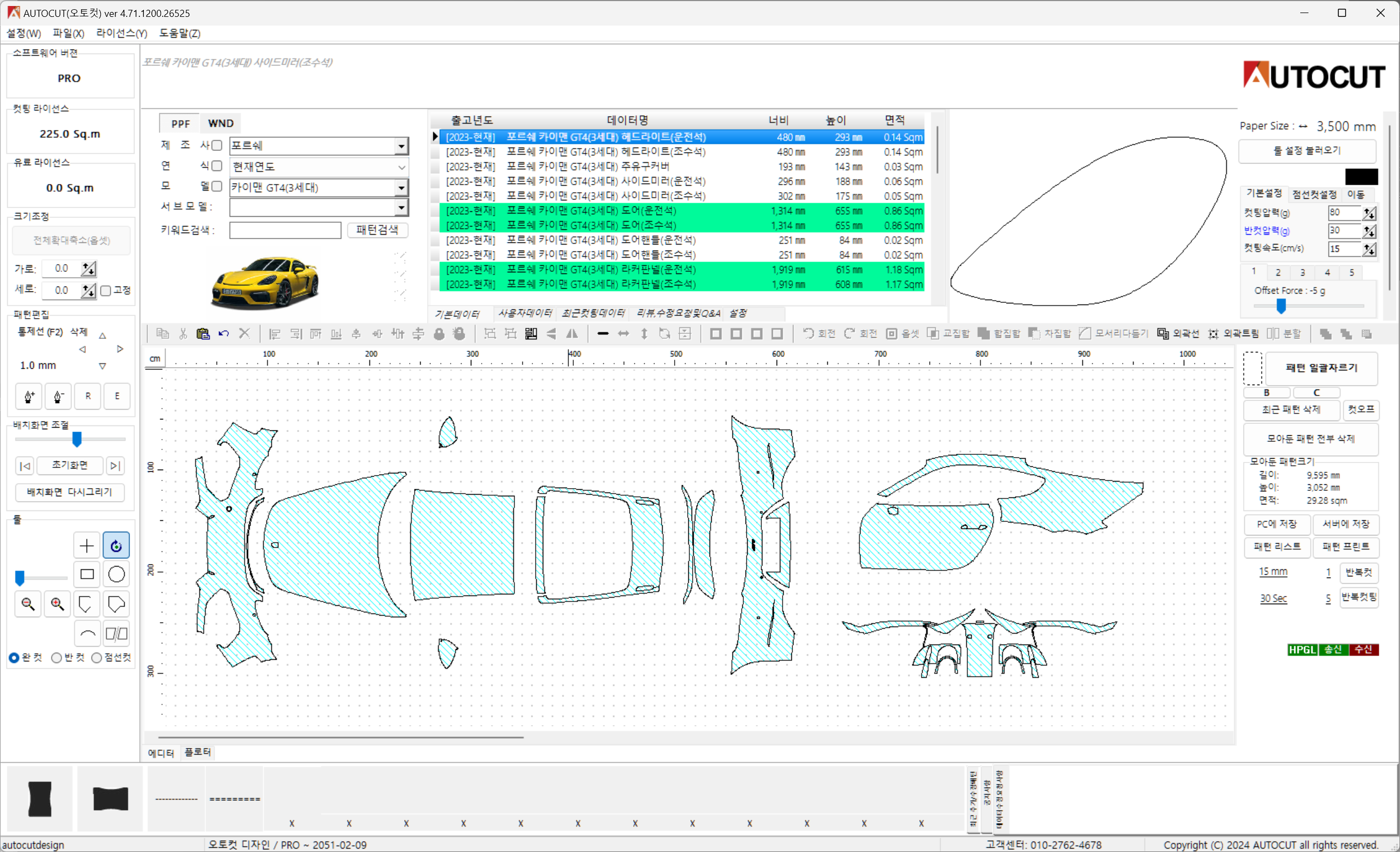This screenshot has height=852, width=1400.
Task: Click the 툴 설정 불러오기 button
Action: click(1307, 150)
